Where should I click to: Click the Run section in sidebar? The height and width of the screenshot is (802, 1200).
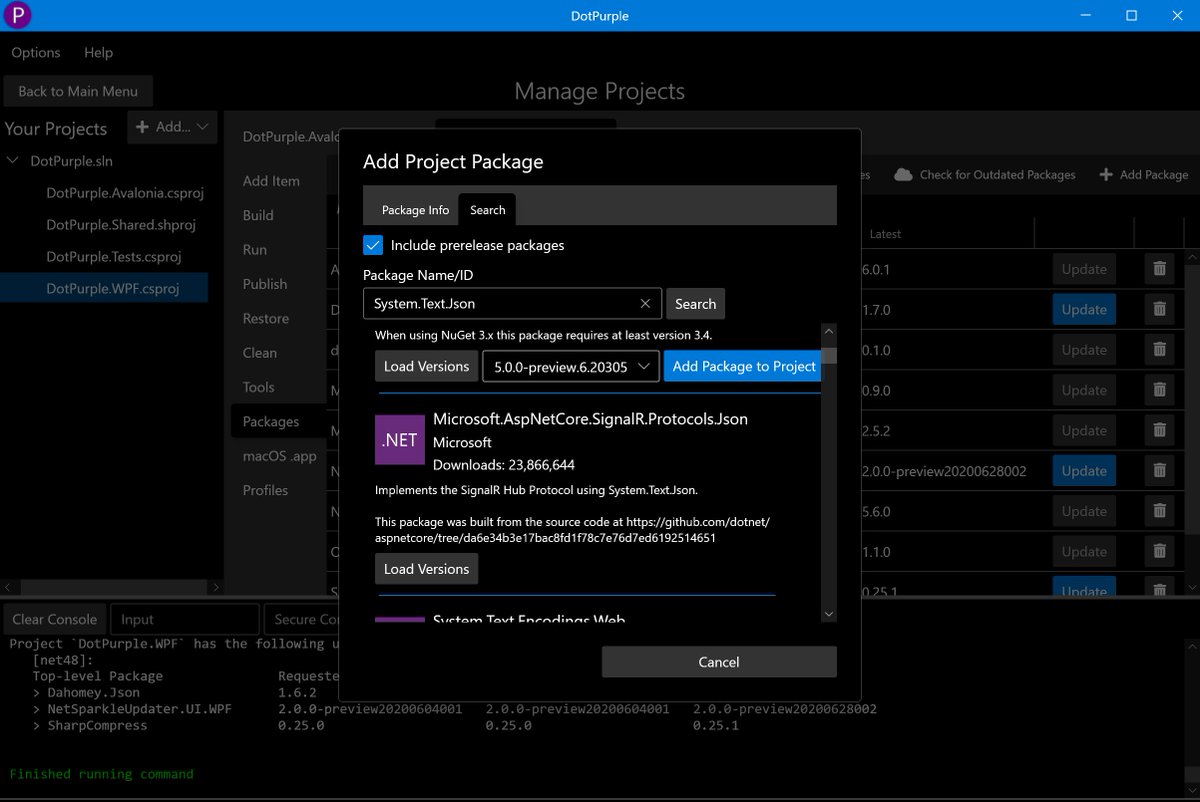coord(255,250)
